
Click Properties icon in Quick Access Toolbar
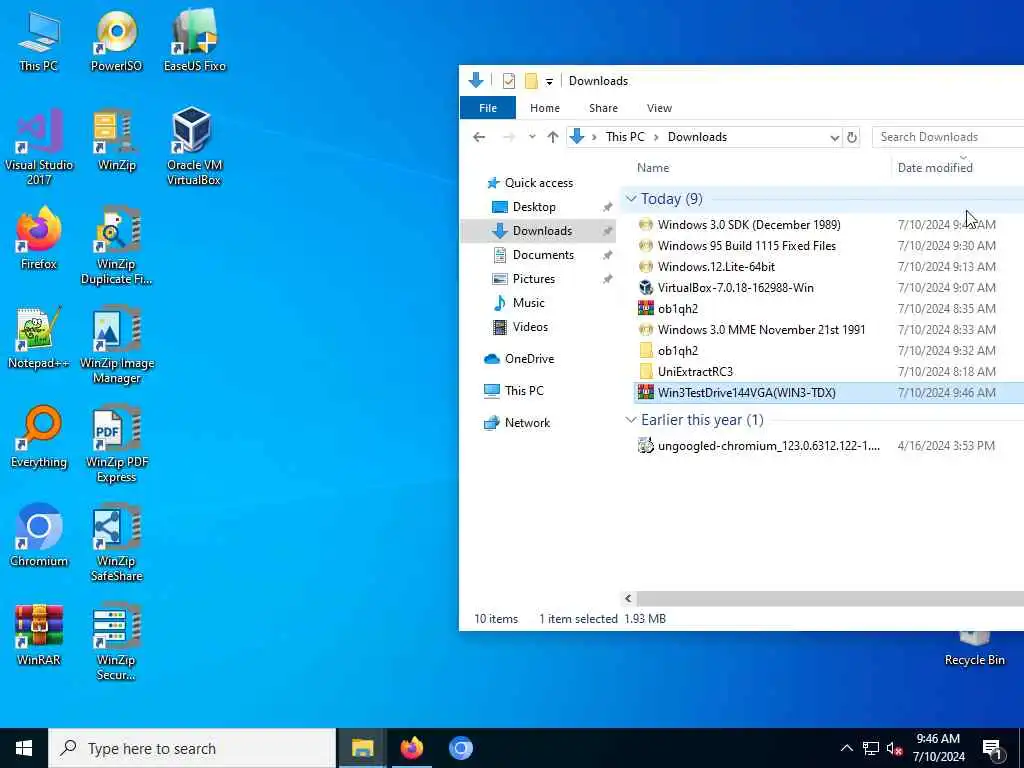(509, 81)
